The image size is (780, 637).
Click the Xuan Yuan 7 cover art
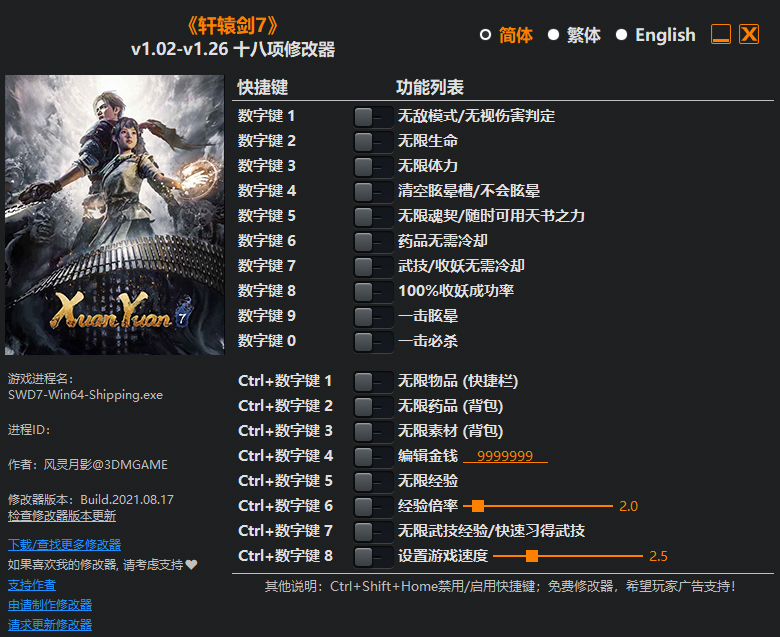point(114,215)
